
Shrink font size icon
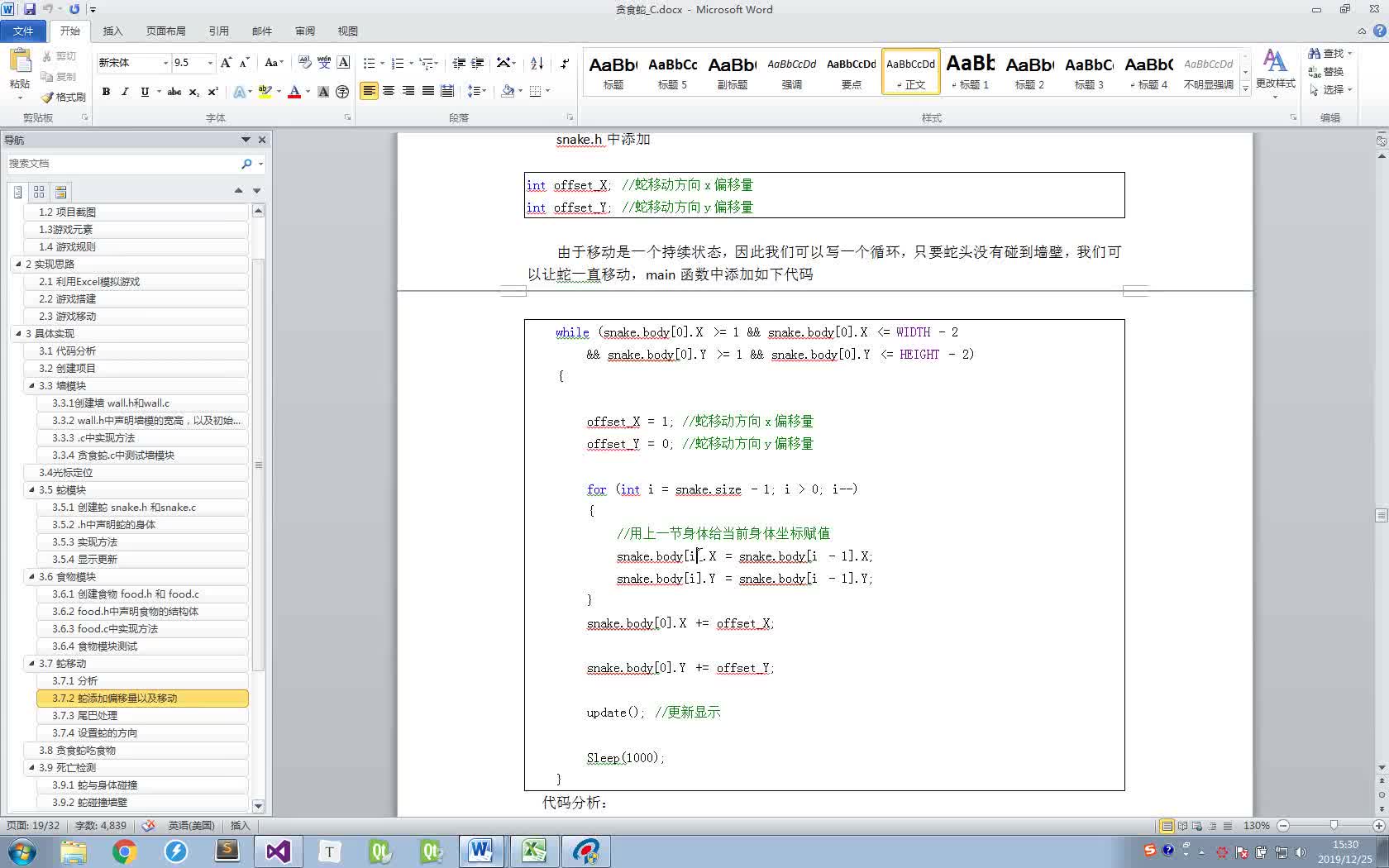(244, 63)
